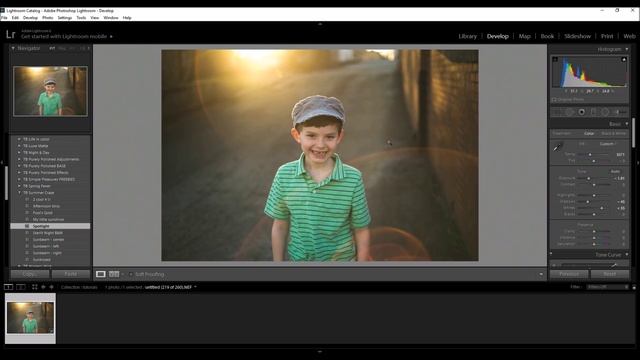
Task: Enable Soft Proofing checkbox
Action: click(131, 274)
